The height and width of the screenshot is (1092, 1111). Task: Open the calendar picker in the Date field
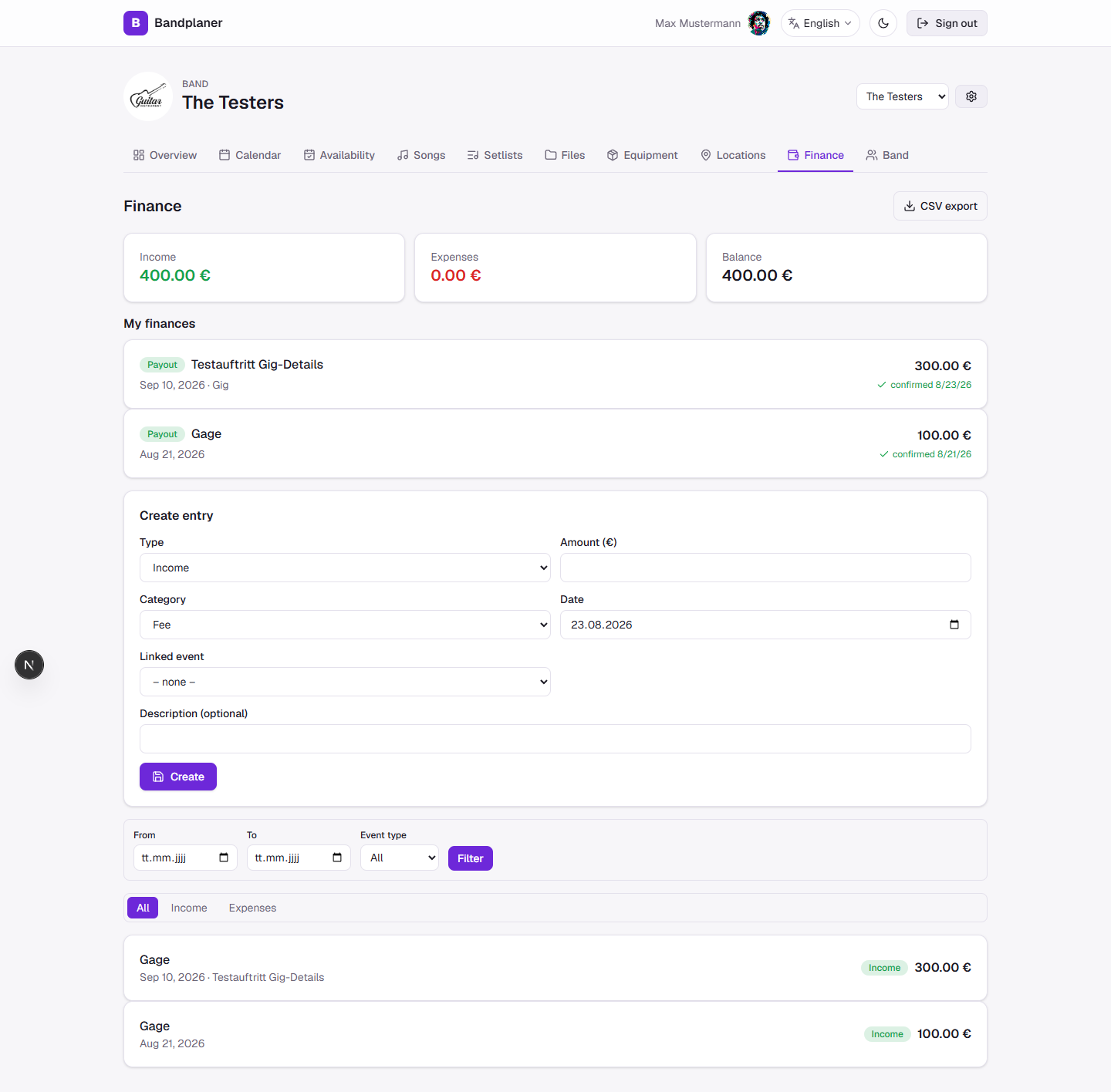click(954, 625)
